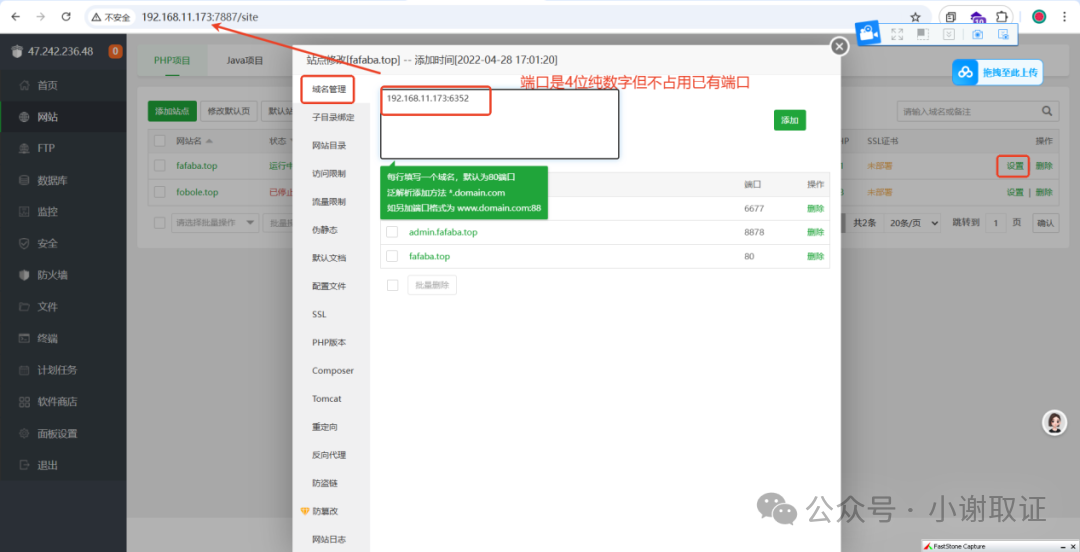Check the fafaba.top site row checkbox
The width and height of the screenshot is (1080, 552).
coord(160,166)
